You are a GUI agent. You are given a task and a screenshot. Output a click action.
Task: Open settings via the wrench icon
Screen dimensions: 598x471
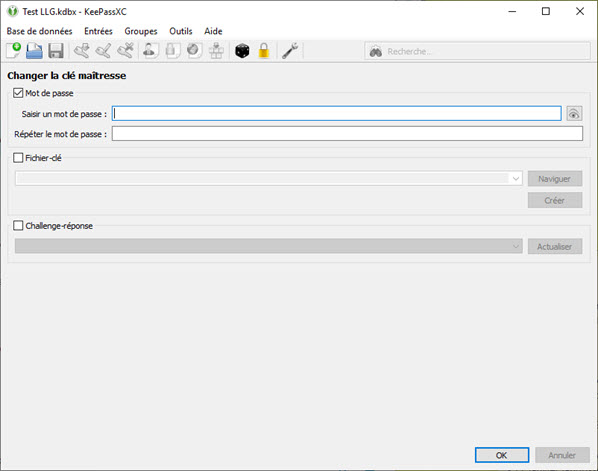tap(290, 51)
